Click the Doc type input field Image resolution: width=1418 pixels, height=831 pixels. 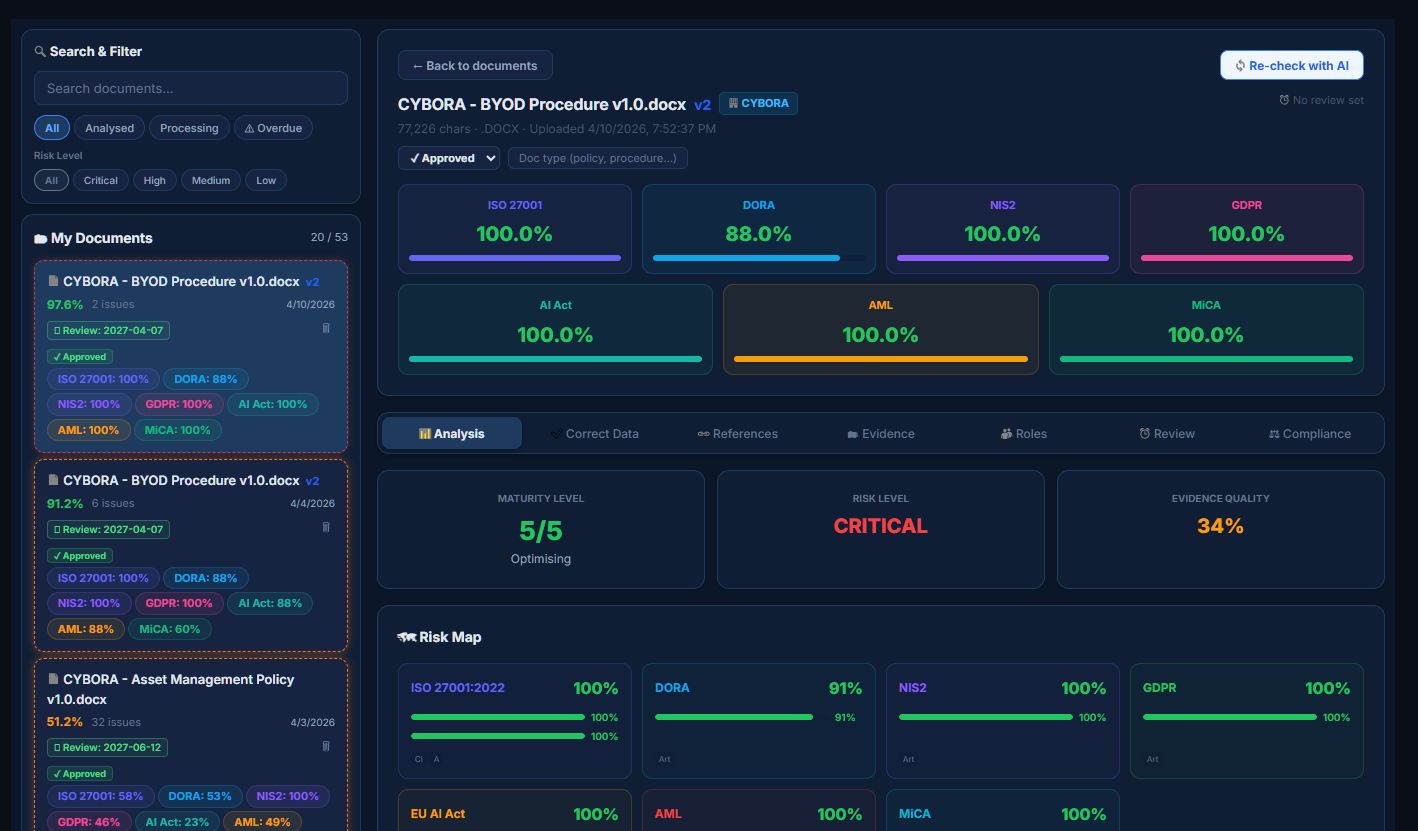pos(597,158)
